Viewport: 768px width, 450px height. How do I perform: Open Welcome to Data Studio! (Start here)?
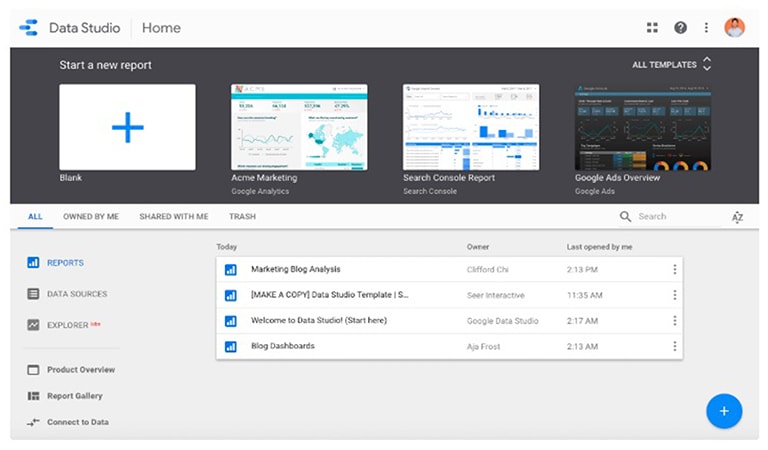pyautogui.click(x=319, y=320)
